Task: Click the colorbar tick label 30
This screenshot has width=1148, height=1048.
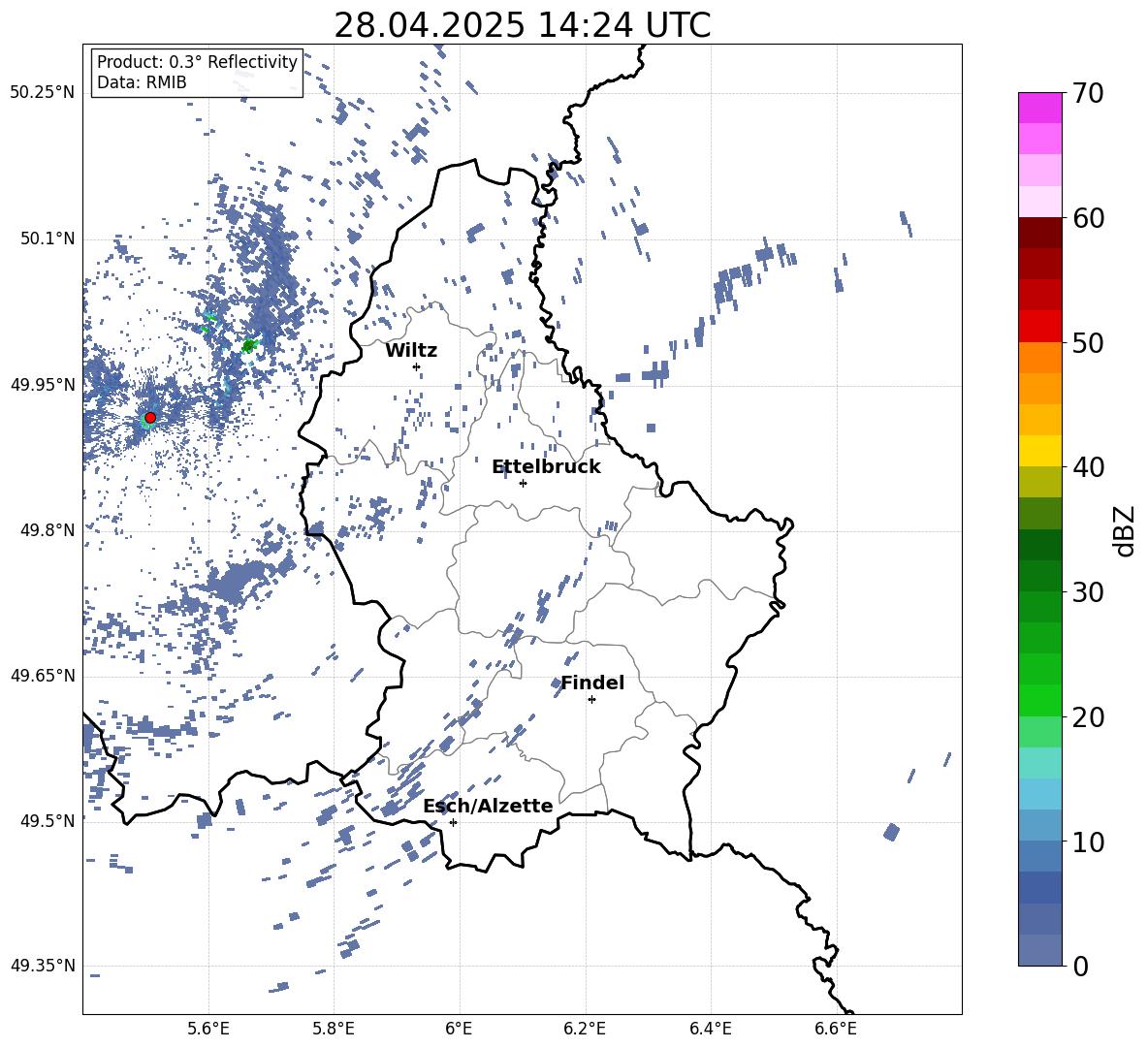Action: pyautogui.click(x=1088, y=592)
